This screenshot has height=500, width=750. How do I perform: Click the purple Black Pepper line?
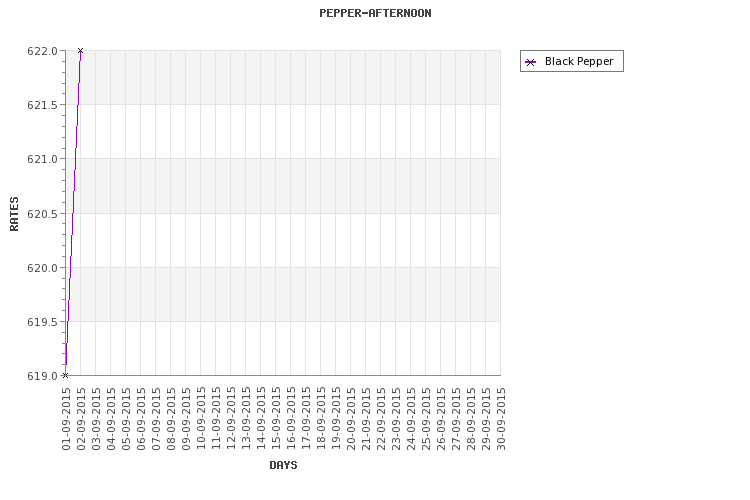[x=73, y=213]
